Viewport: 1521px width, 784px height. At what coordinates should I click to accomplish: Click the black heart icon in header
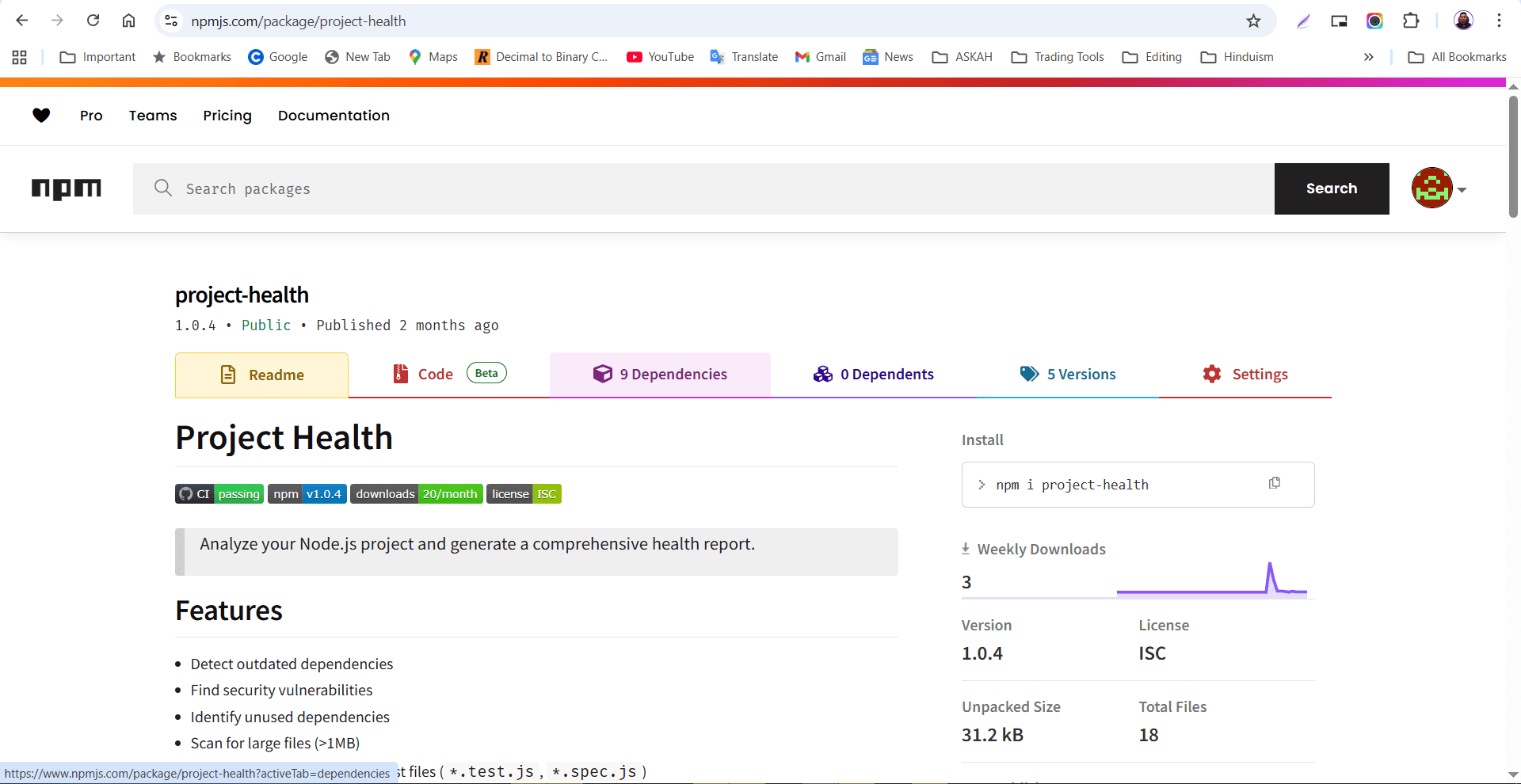pyautogui.click(x=41, y=116)
